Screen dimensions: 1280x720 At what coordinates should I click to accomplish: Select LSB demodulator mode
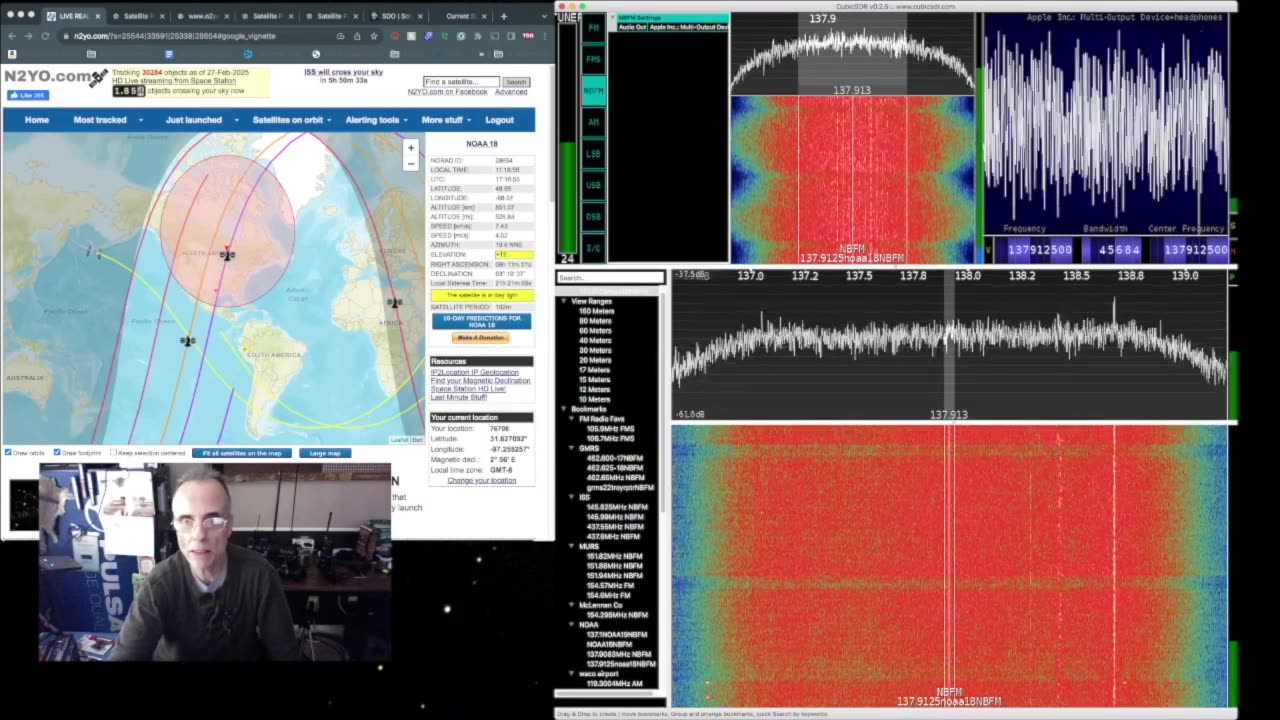pyautogui.click(x=593, y=154)
